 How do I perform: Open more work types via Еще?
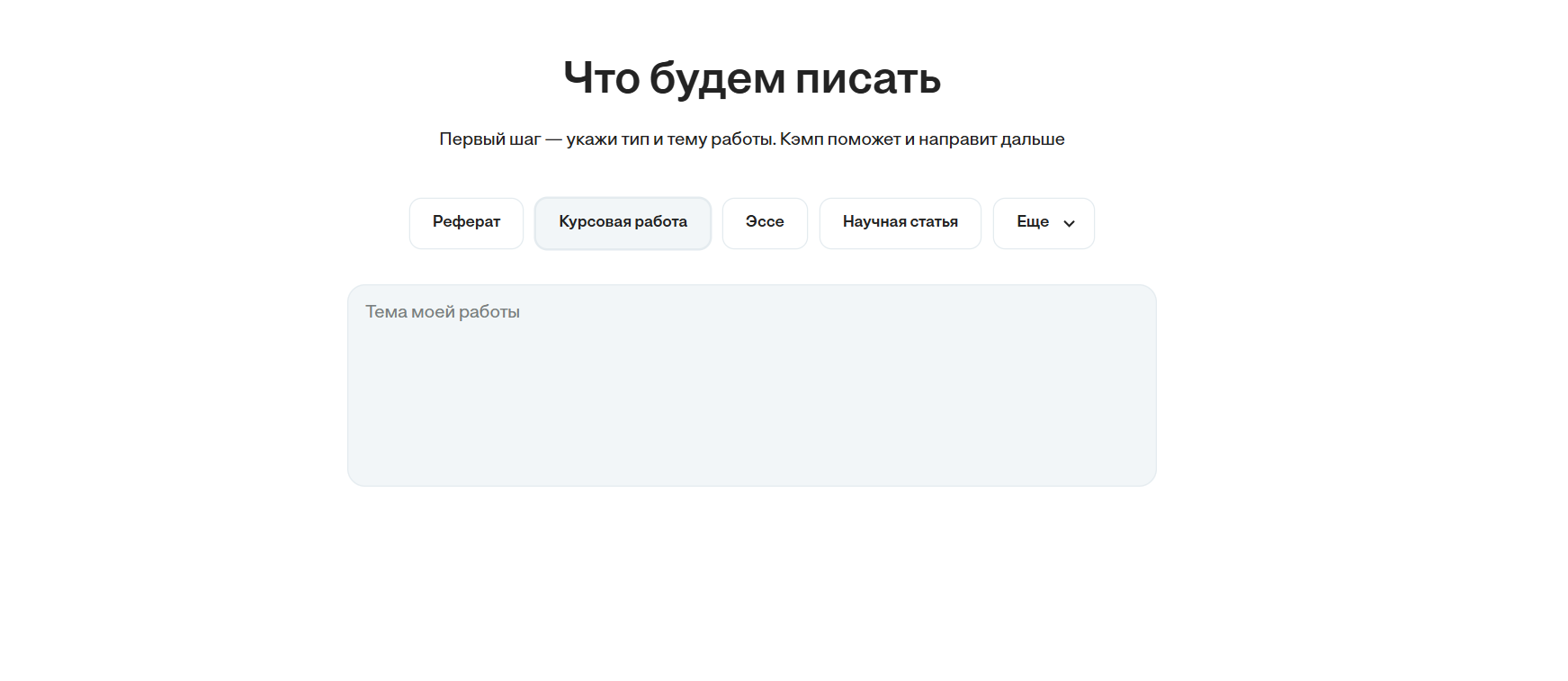1044,222
